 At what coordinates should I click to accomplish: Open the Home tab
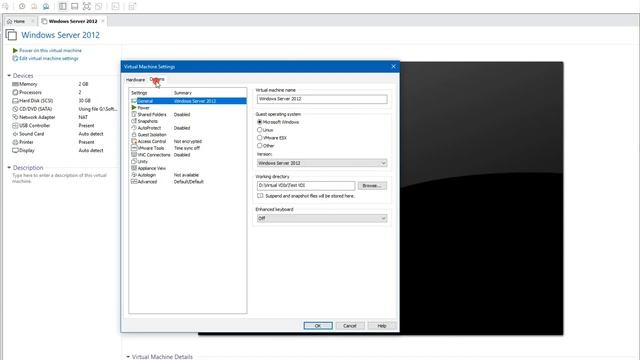pos(19,21)
